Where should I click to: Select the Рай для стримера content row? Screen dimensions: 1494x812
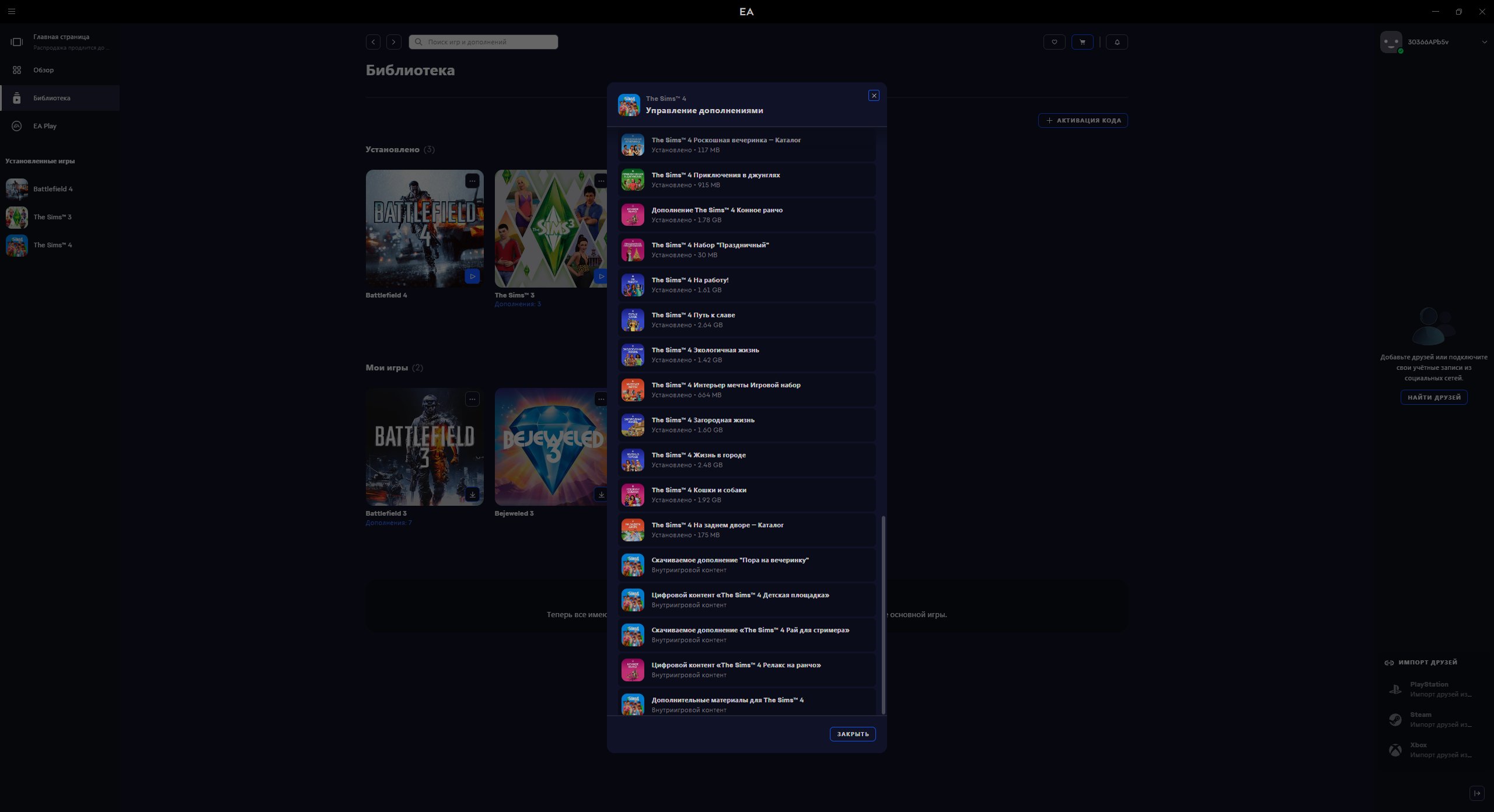coord(747,635)
